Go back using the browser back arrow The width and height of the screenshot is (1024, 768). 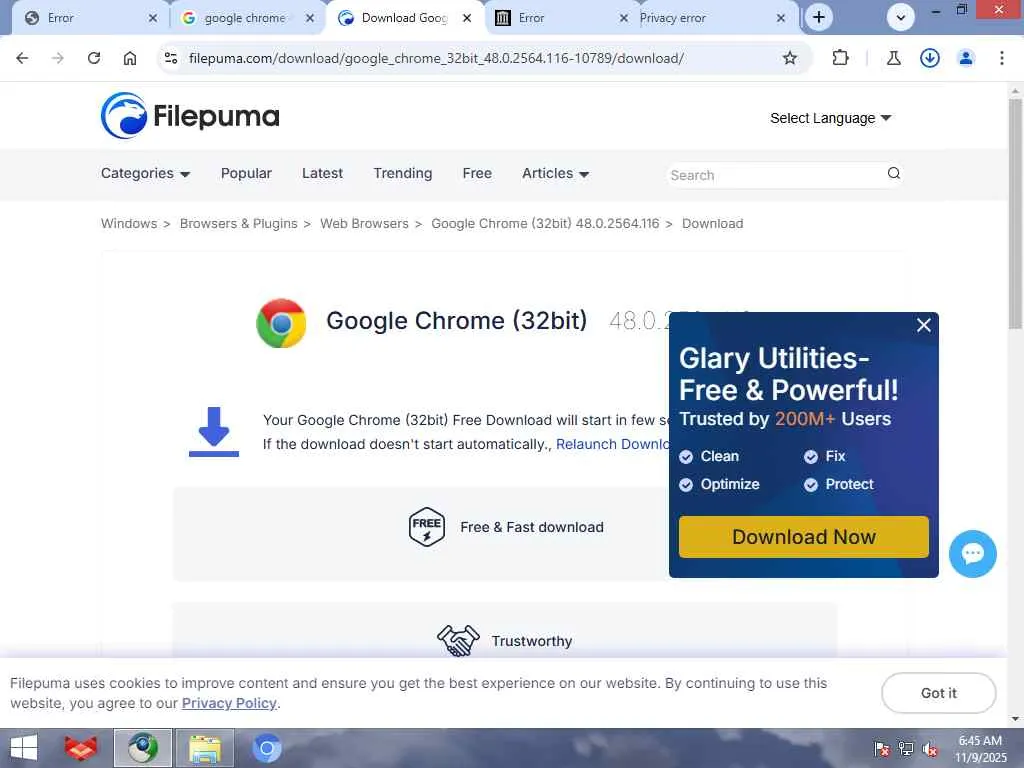point(22,58)
